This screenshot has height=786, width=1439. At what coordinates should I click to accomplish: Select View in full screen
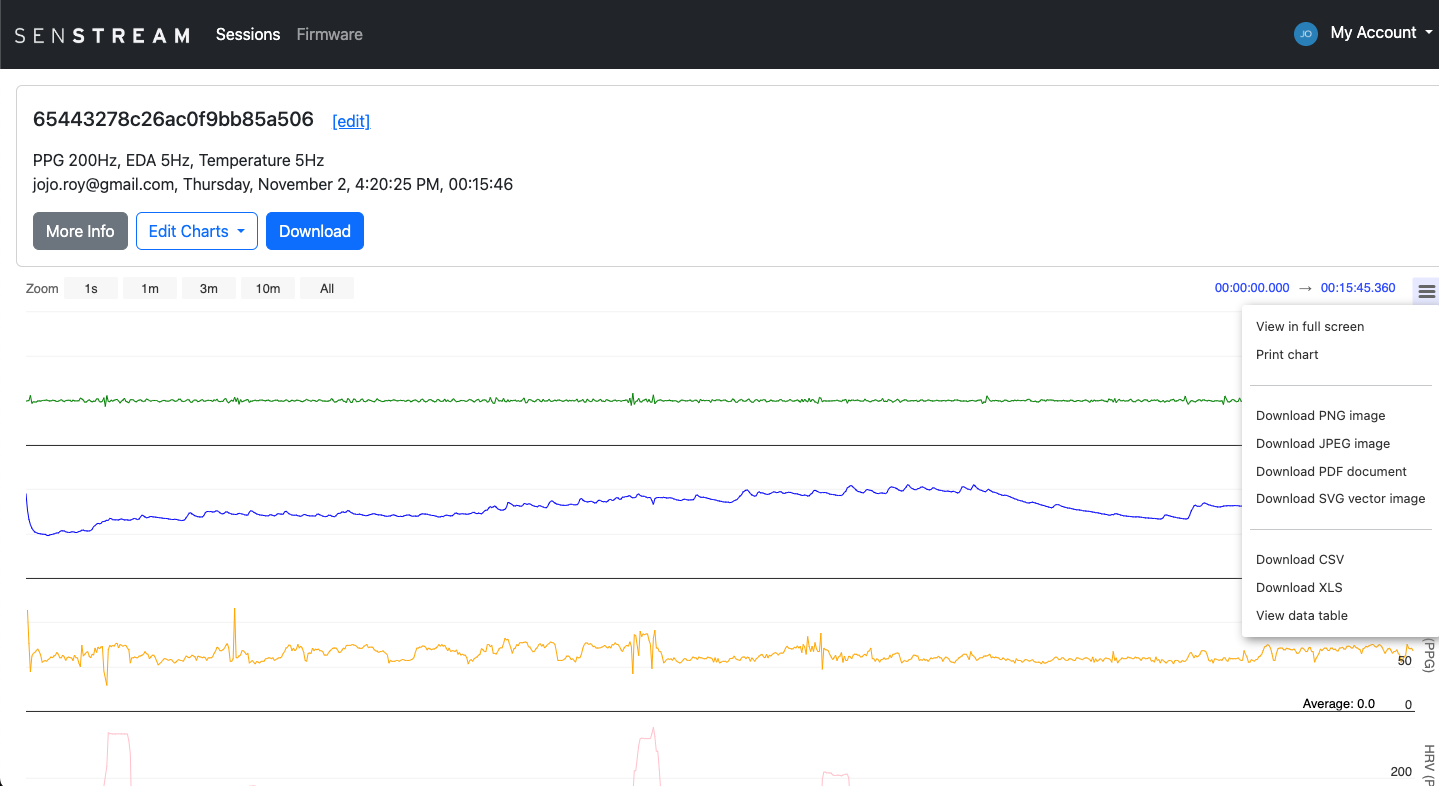click(x=1309, y=327)
